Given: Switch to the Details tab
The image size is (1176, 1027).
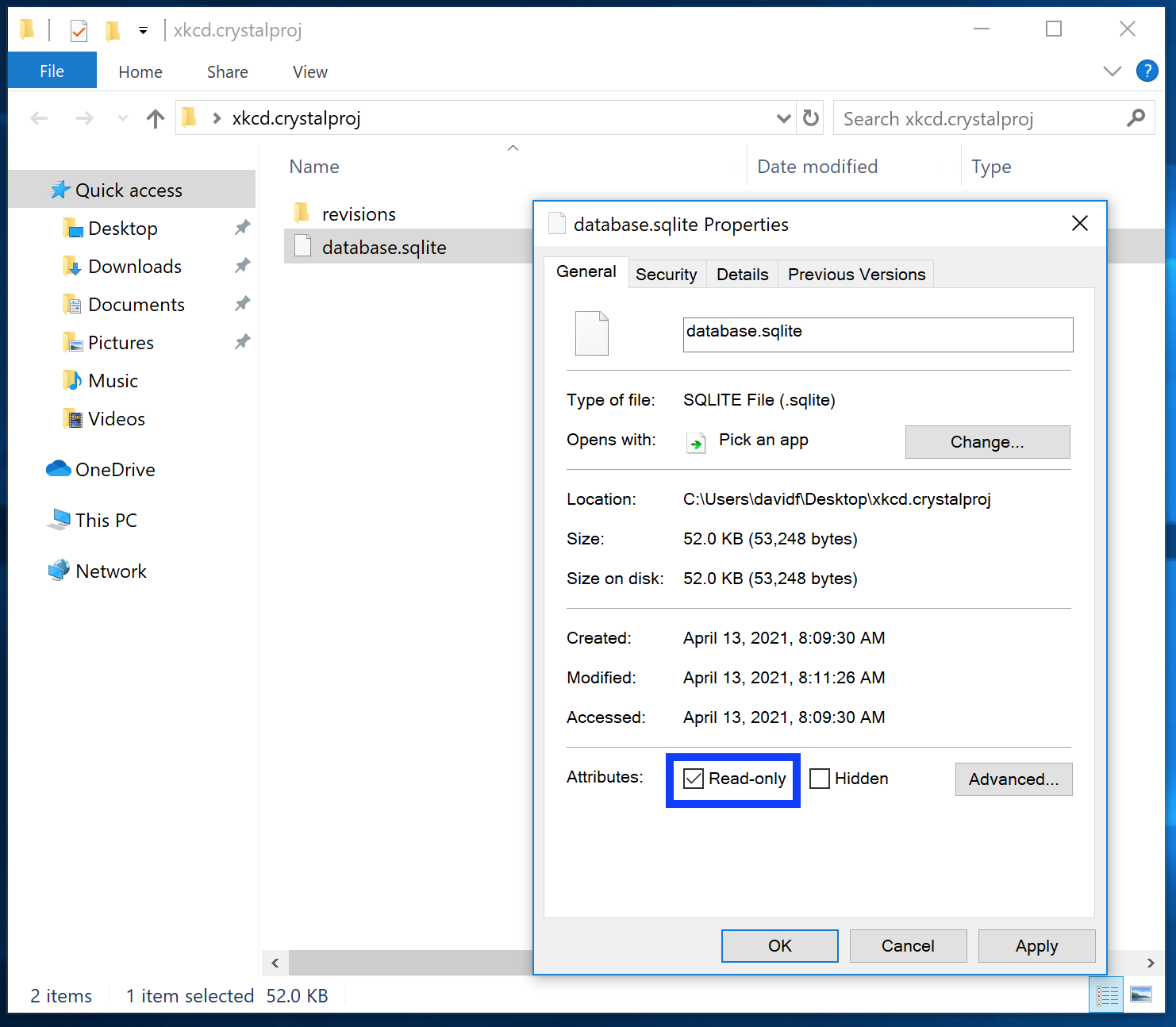Looking at the screenshot, I should point(743,275).
